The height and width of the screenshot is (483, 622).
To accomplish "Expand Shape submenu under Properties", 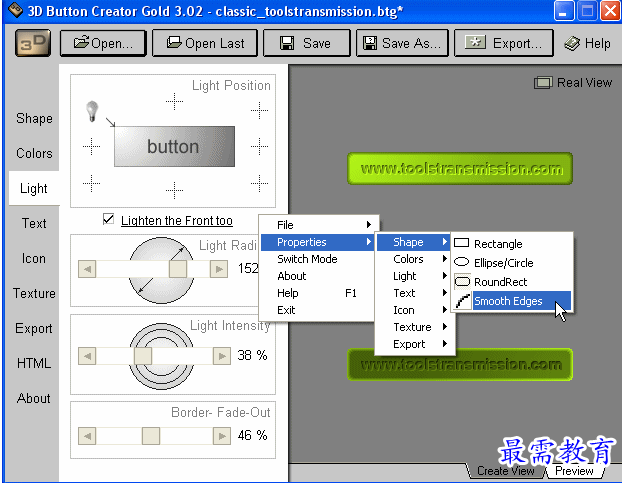I will (413, 242).
